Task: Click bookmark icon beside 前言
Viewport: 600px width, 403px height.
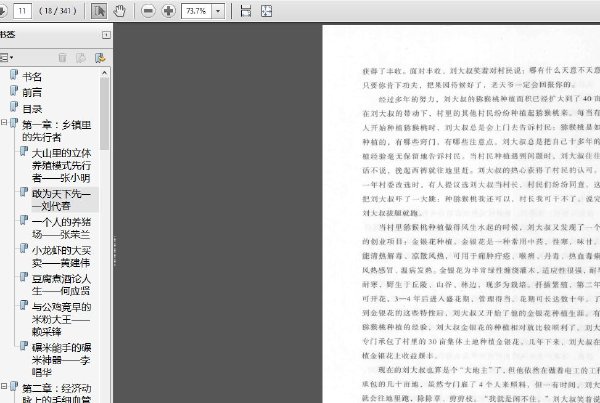Action: tap(14, 90)
